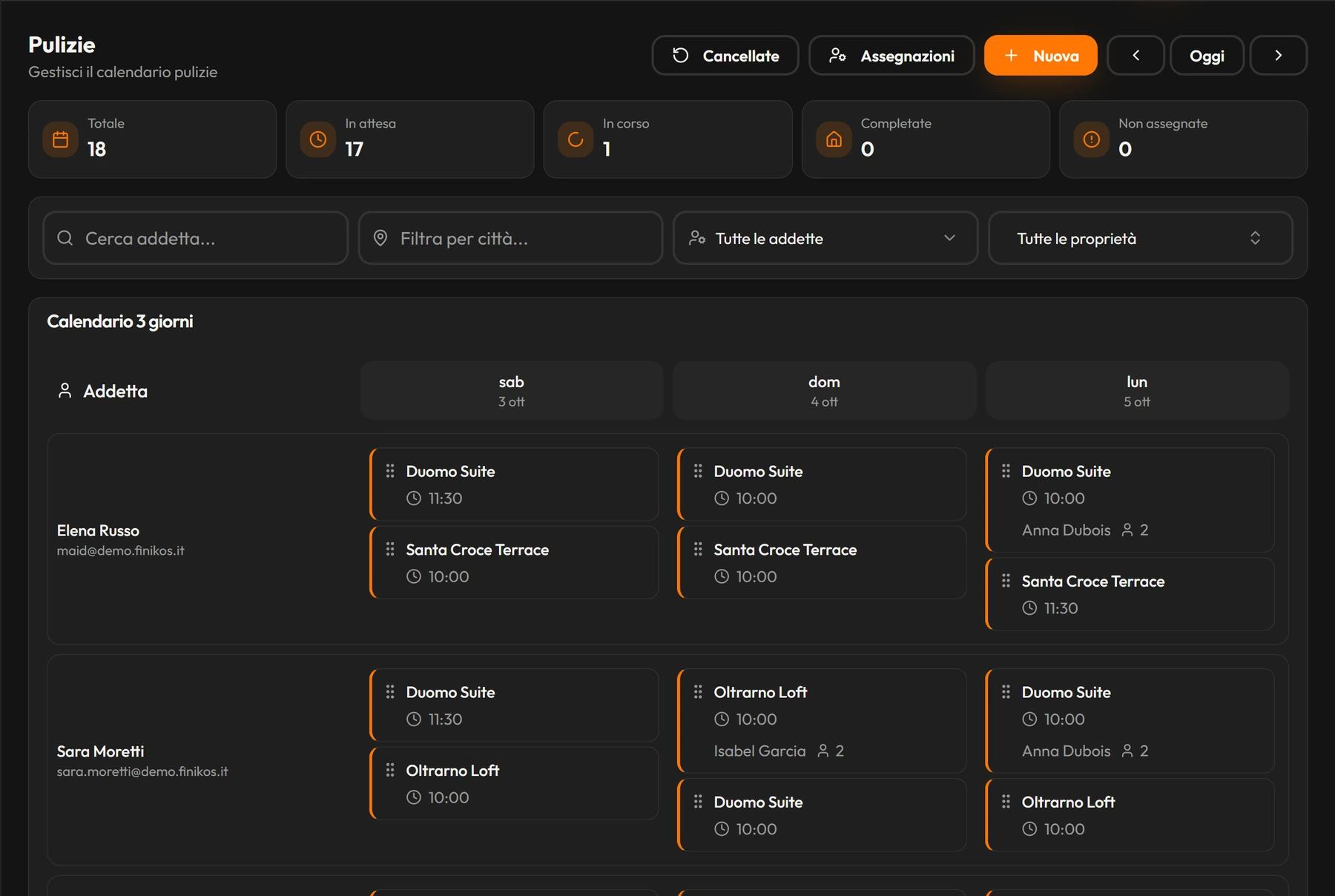Click the Addetta person icon

click(x=65, y=391)
